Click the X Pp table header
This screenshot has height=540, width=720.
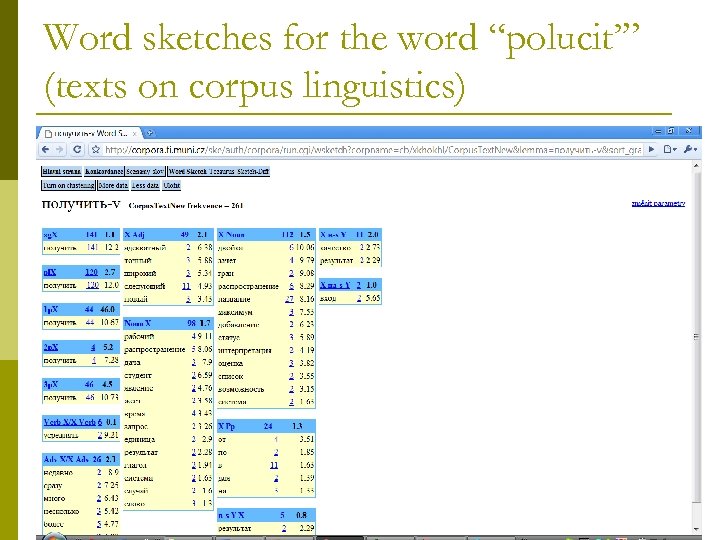pyautogui.click(x=266, y=426)
